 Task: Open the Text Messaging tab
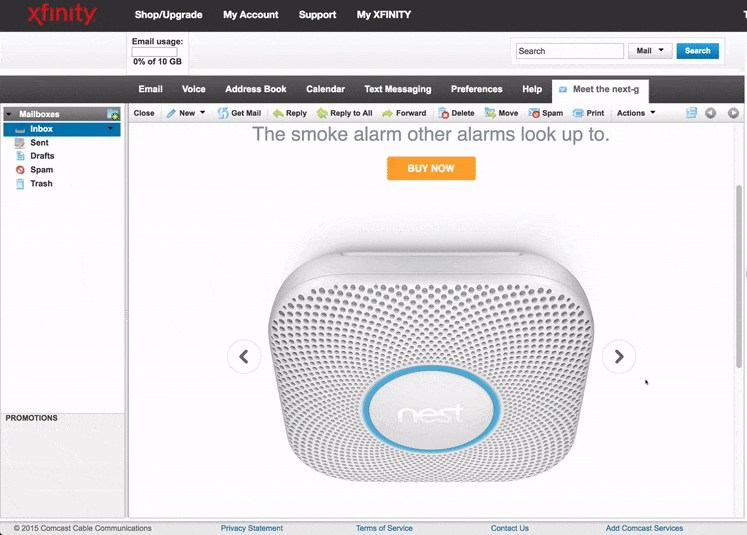coord(398,89)
